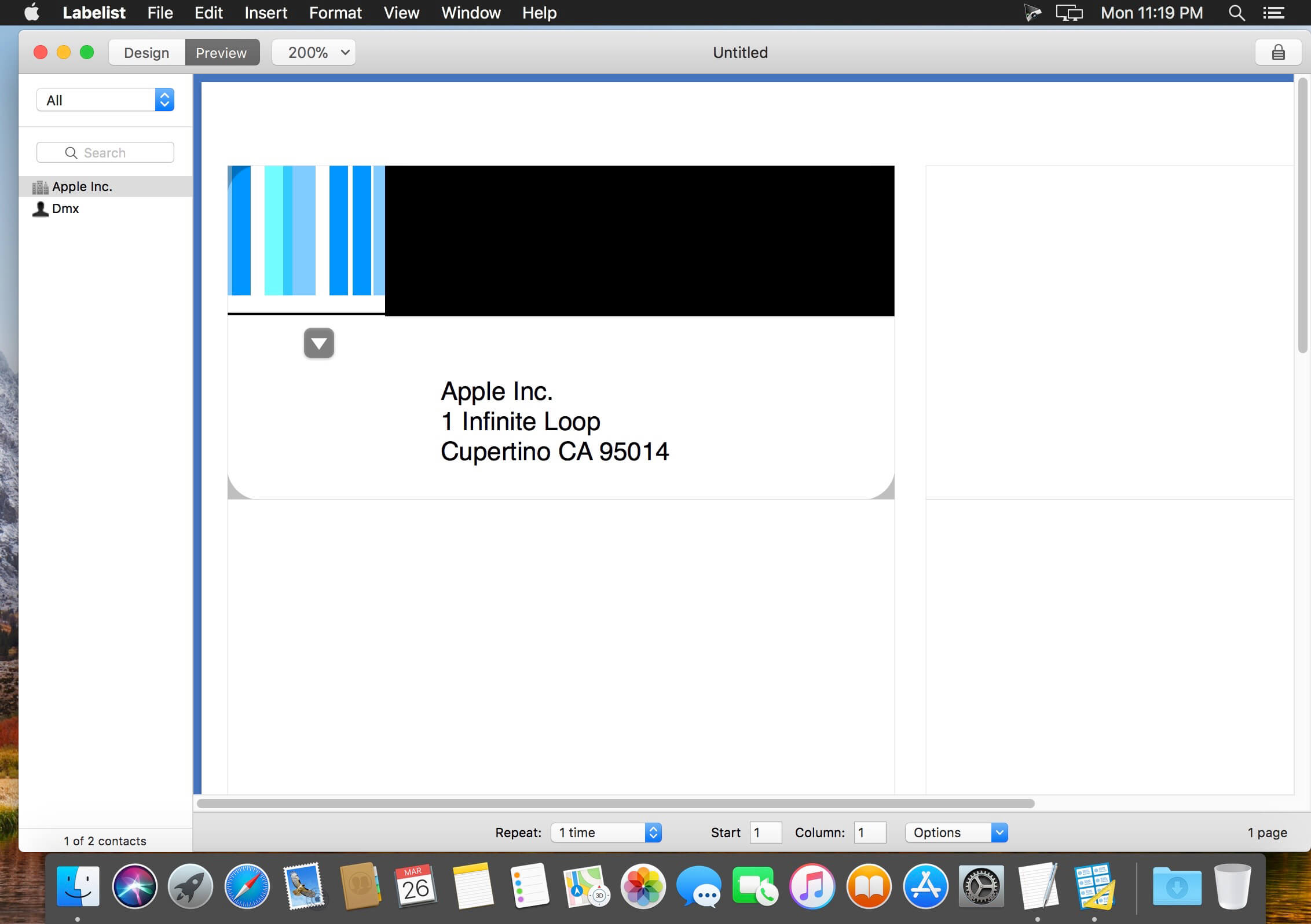
Task: Switch to the Design tab
Action: pyautogui.click(x=147, y=53)
